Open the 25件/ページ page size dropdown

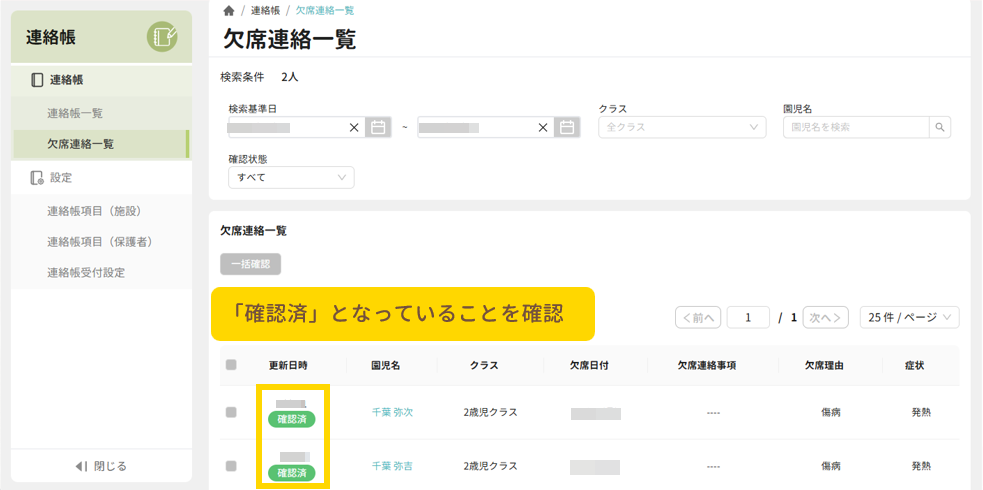coord(909,317)
